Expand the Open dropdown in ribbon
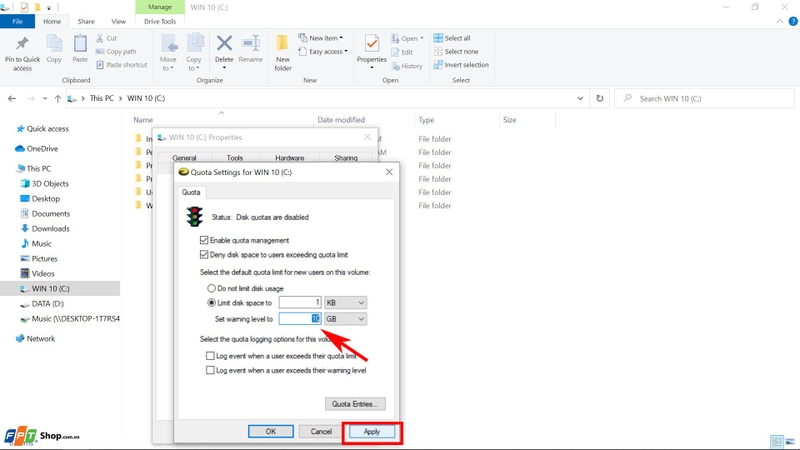The width and height of the screenshot is (800, 450). tap(421, 38)
